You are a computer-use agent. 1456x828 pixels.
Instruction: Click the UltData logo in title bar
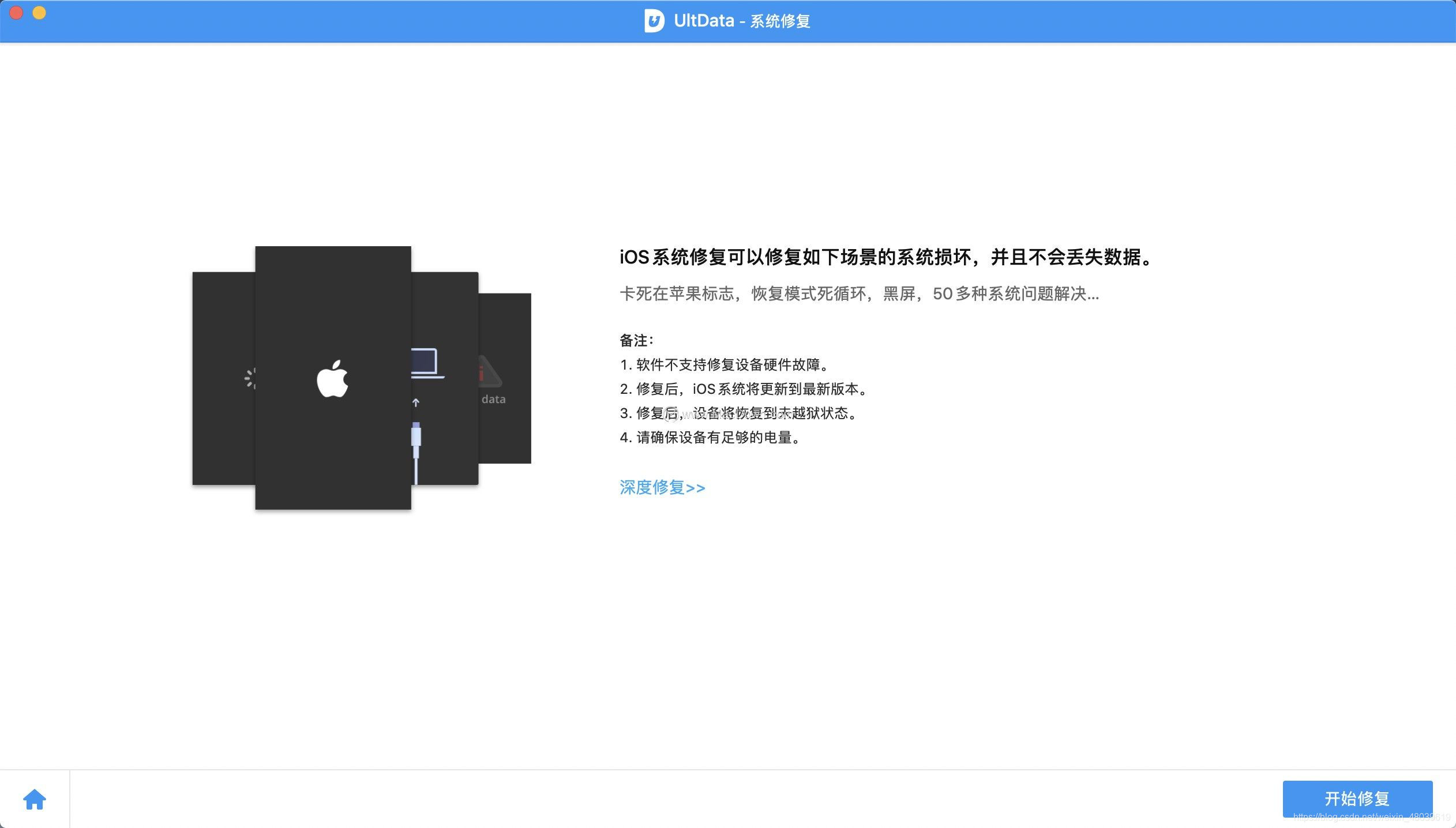click(x=654, y=21)
